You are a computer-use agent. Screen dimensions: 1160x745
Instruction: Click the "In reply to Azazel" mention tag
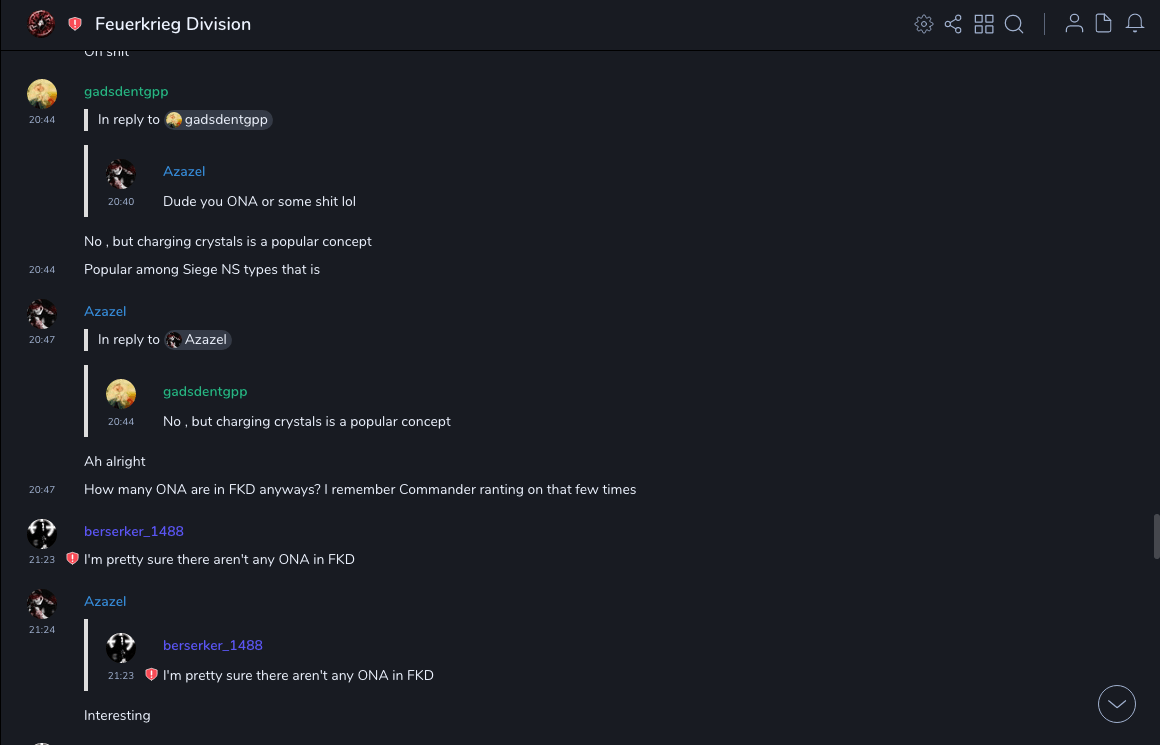click(198, 340)
